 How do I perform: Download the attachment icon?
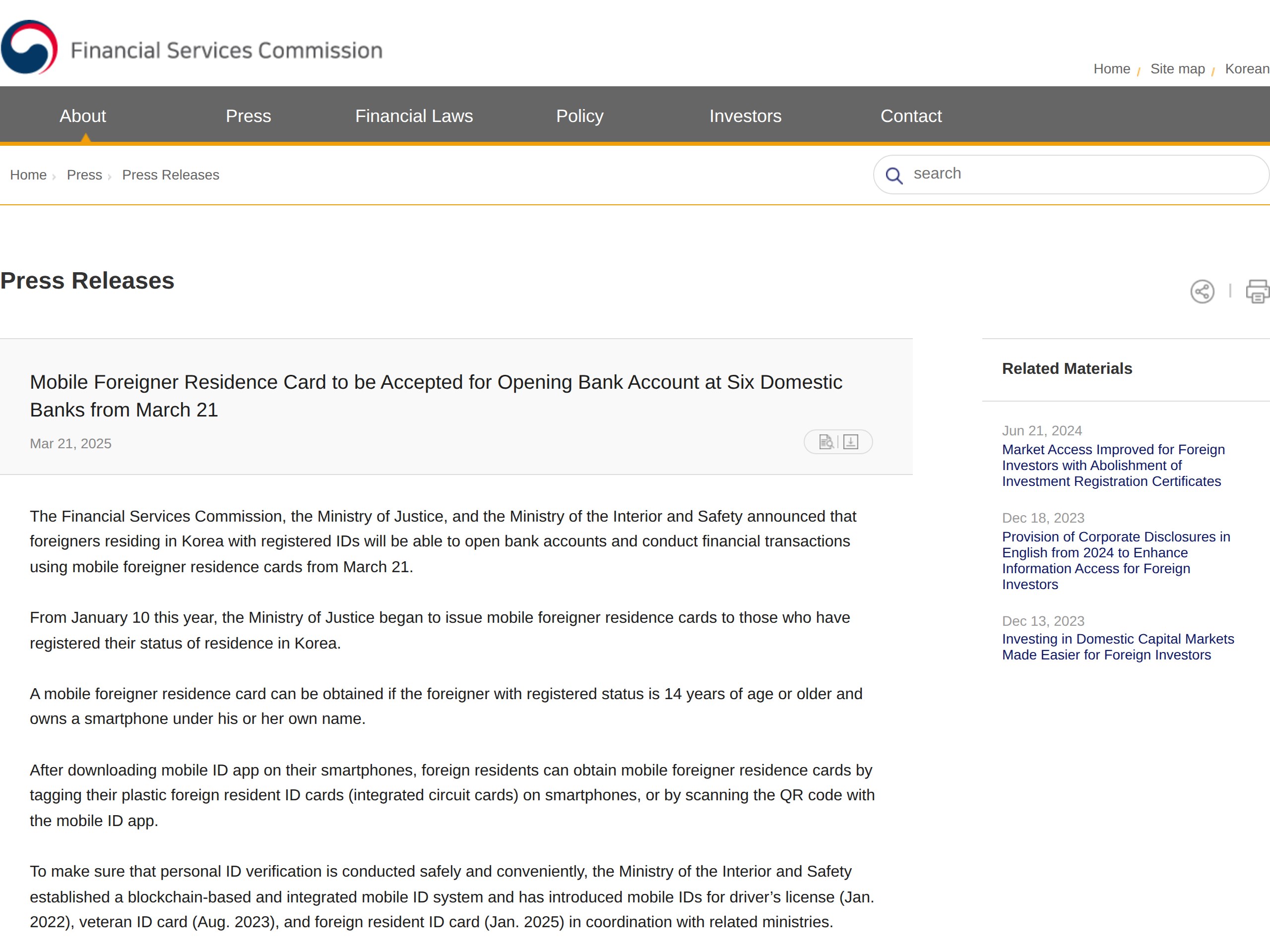click(x=851, y=442)
